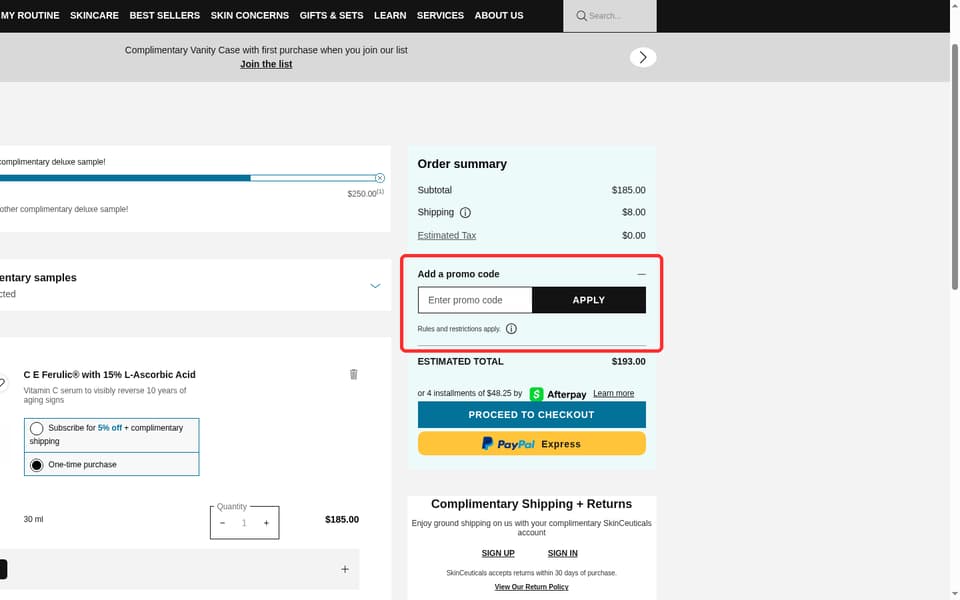Open the SKINCARE menu
The width and height of the screenshot is (960, 600).
94,15
